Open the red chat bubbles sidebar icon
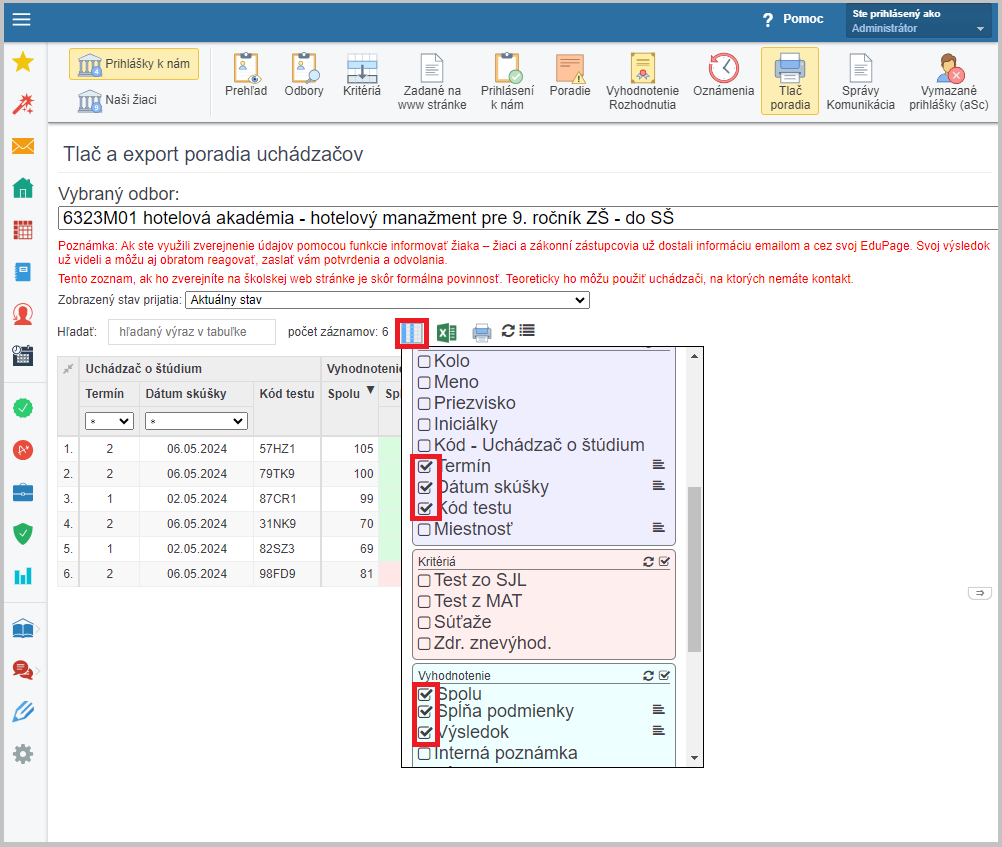1002x847 pixels. 23,670
